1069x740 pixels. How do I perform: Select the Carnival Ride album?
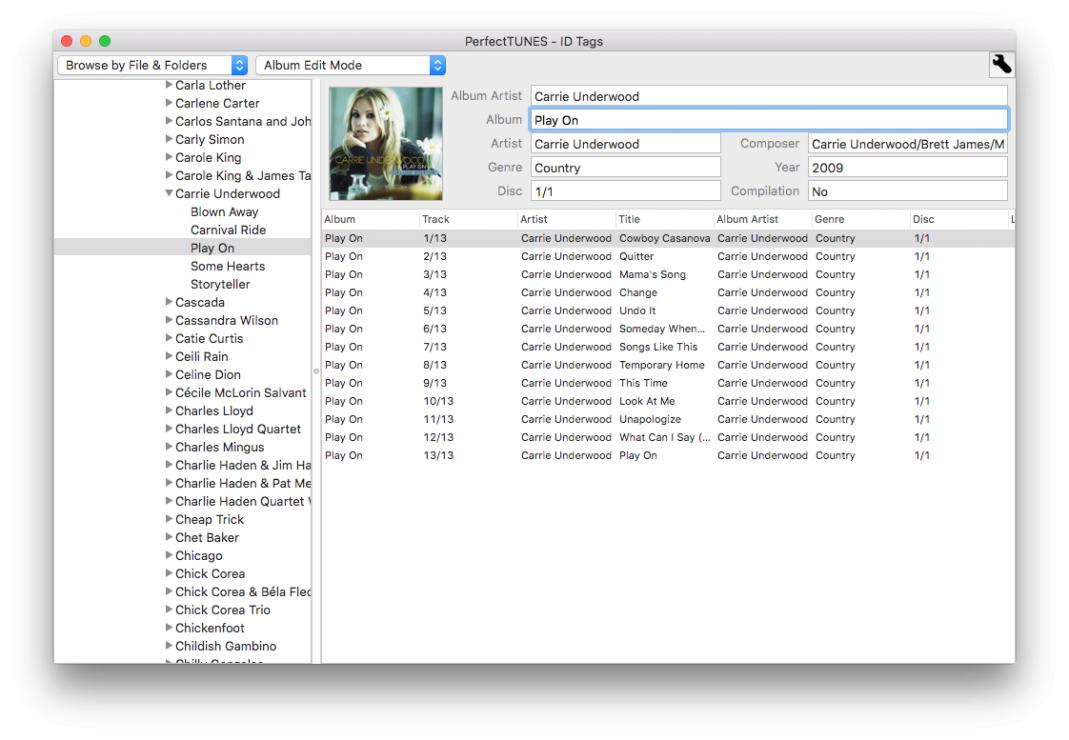coord(228,230)
